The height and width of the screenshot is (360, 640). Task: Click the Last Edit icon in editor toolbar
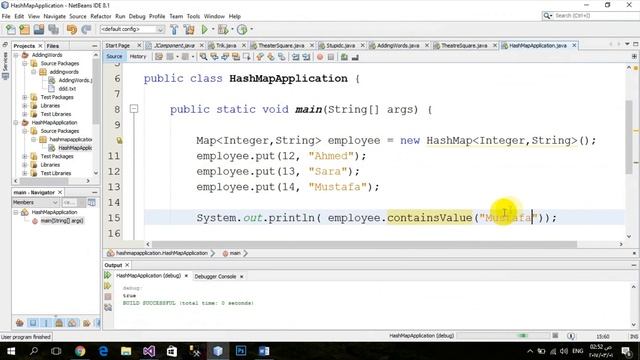tap(159, 57)
